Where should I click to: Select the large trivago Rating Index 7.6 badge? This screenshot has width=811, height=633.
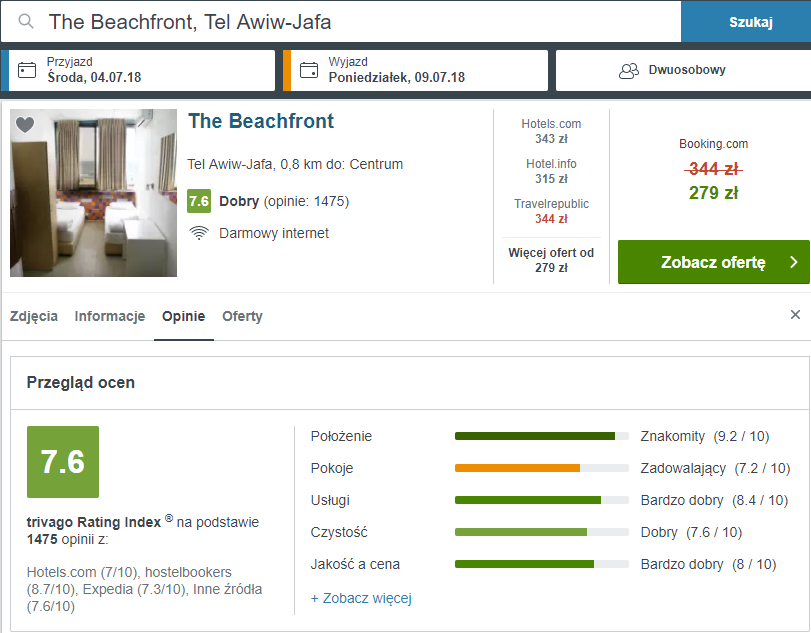(x=63, y=462)
